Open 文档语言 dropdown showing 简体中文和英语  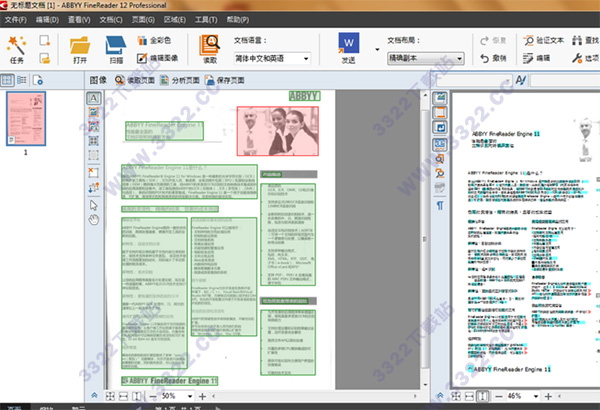[271, 59]
